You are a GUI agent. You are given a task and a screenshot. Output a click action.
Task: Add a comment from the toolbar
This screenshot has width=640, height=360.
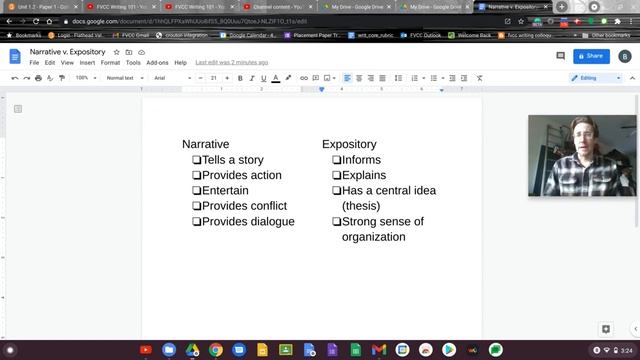pos(316,78)
